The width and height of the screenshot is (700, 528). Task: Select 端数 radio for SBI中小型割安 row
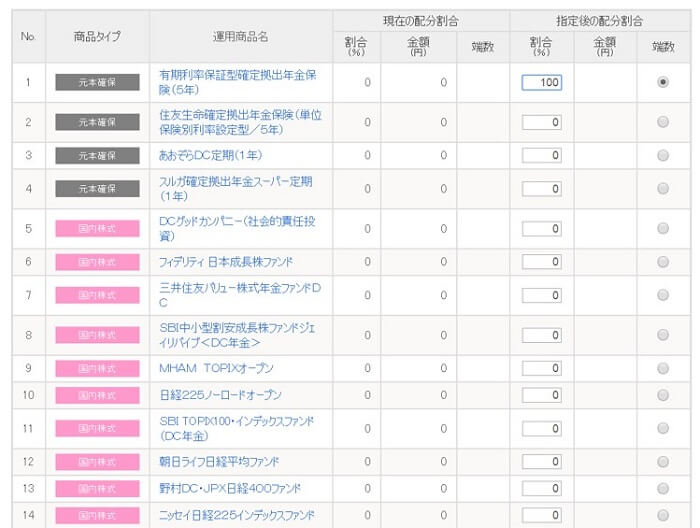[663, 335]
